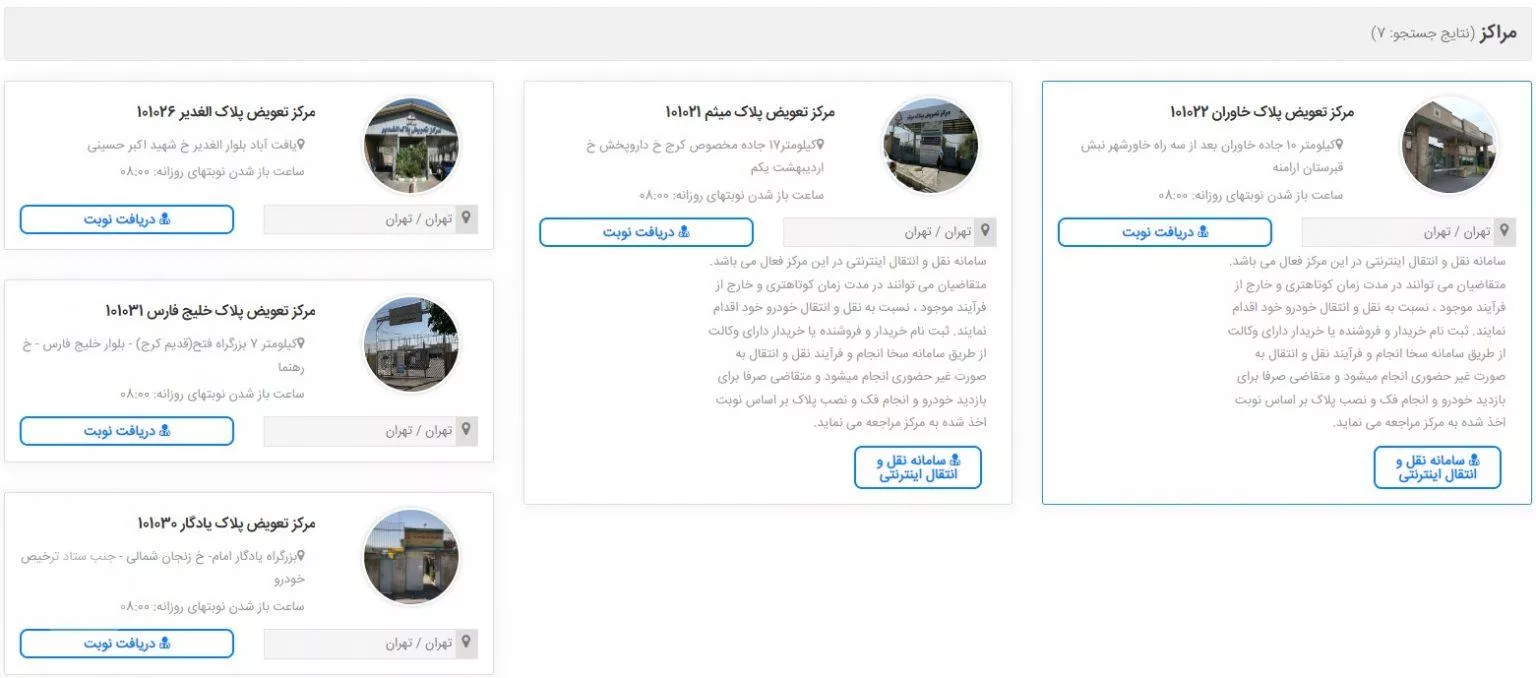Viewport: 1536px width, 678px height.
Task: Select the 'مرکز تعویض پلاک خاوران ۱۰۱۰۲۲' title
Action: click(1261, 112)
